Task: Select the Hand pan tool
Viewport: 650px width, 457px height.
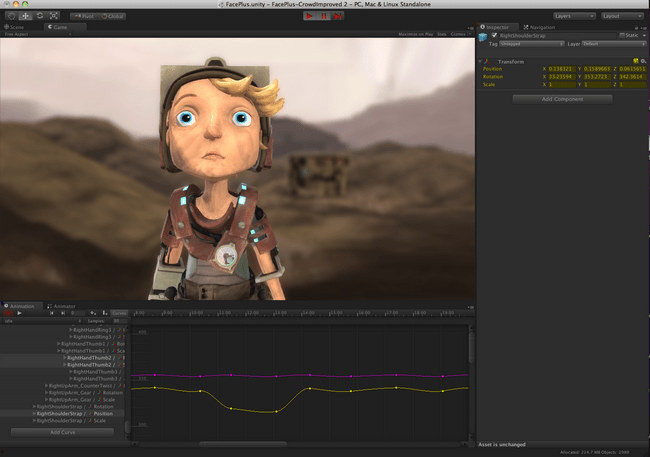Action: (10, 17)
